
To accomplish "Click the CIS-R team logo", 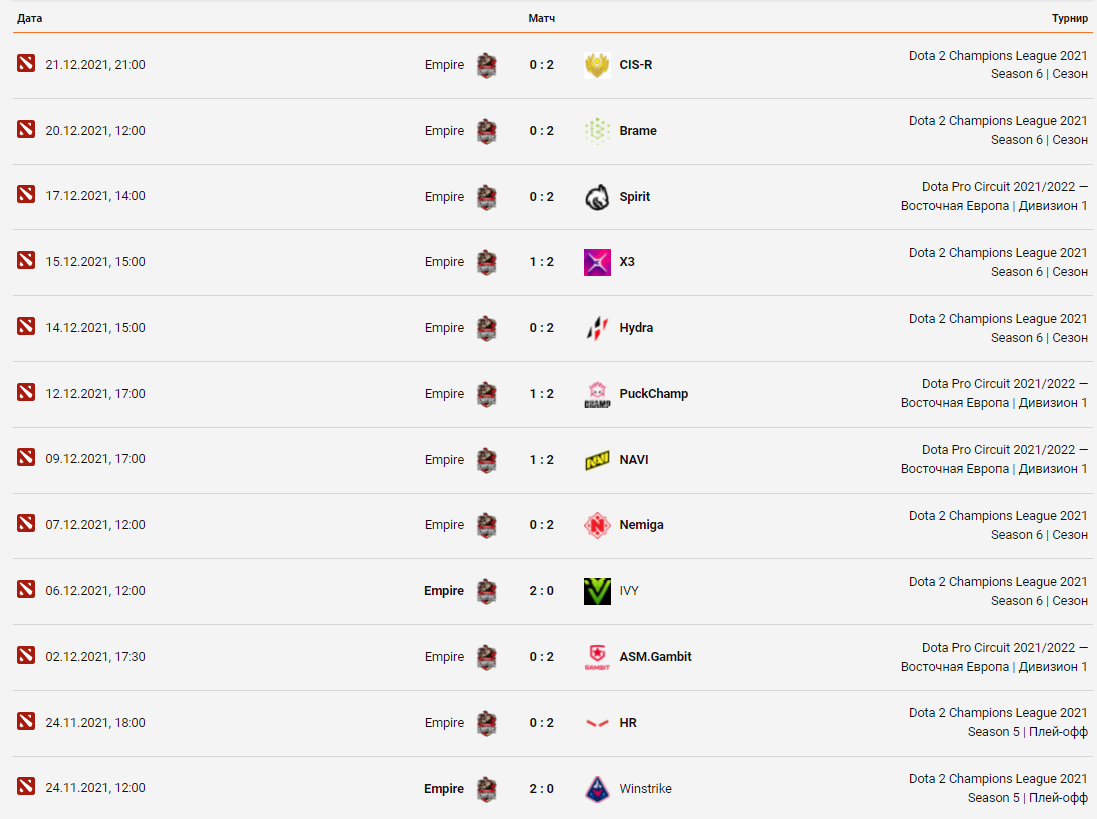I will (x=597, y=66).
